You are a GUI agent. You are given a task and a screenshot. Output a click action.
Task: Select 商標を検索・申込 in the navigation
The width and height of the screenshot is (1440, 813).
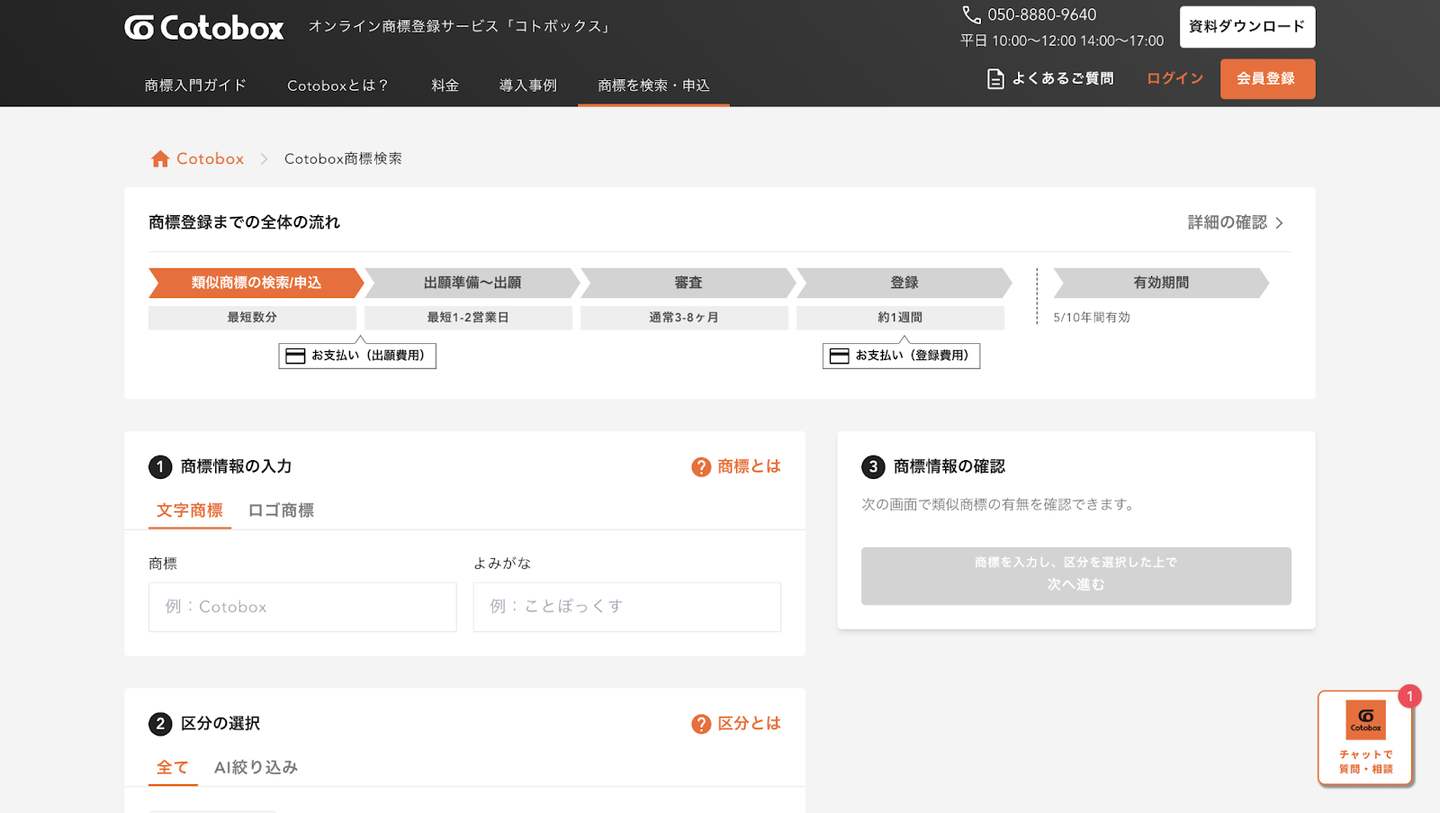(654, 86)
